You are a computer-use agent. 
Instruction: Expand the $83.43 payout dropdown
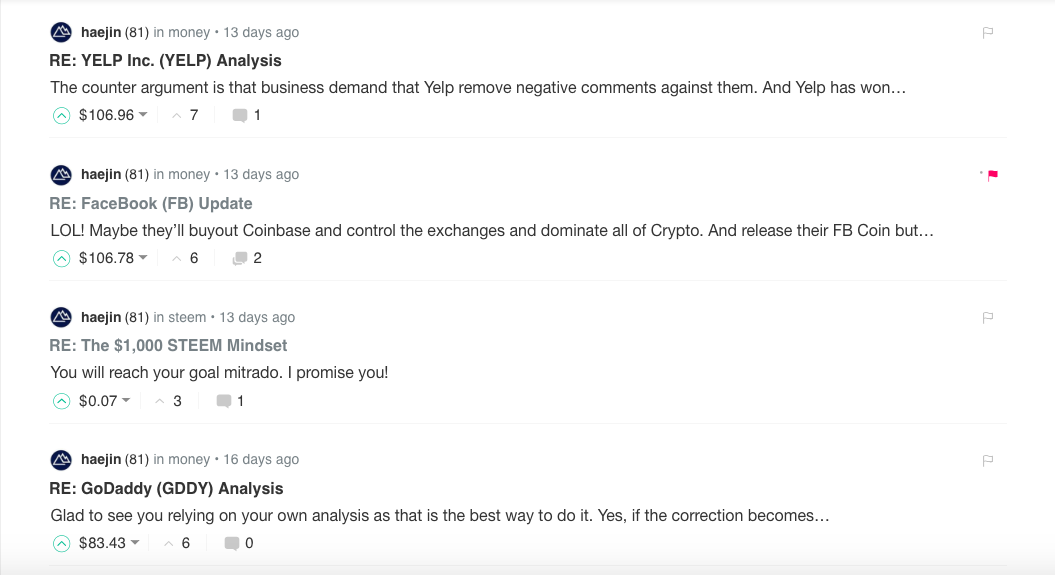coord(135,543)
